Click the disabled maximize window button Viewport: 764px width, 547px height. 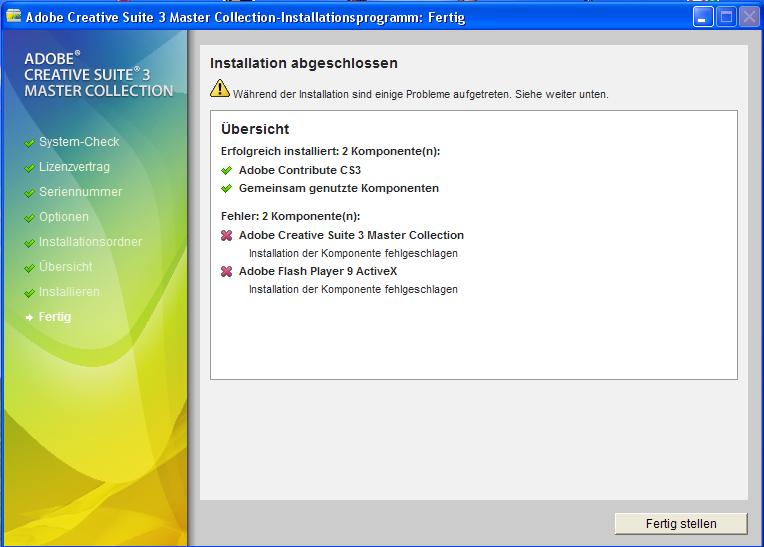tap(726, 17)
